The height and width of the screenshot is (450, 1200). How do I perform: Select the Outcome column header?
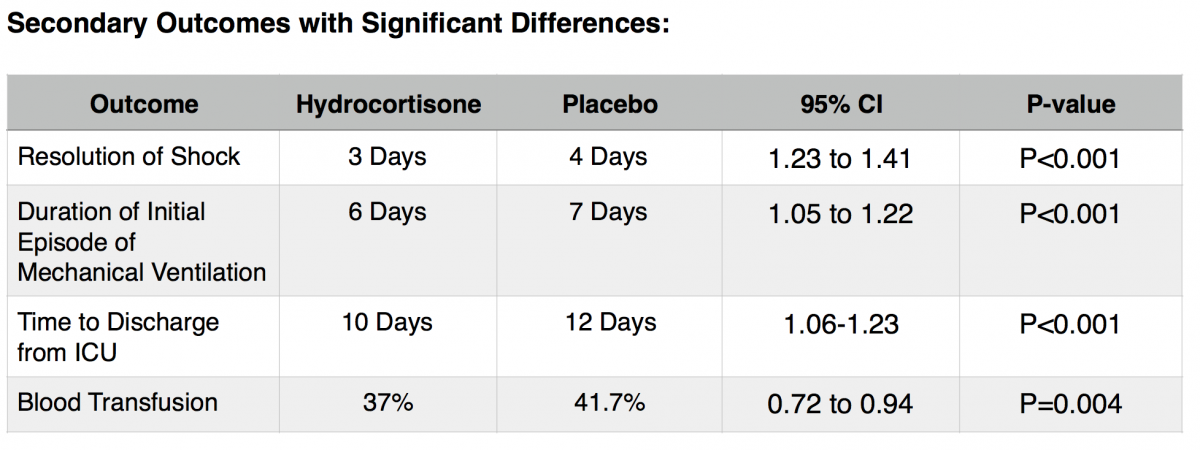144,104
